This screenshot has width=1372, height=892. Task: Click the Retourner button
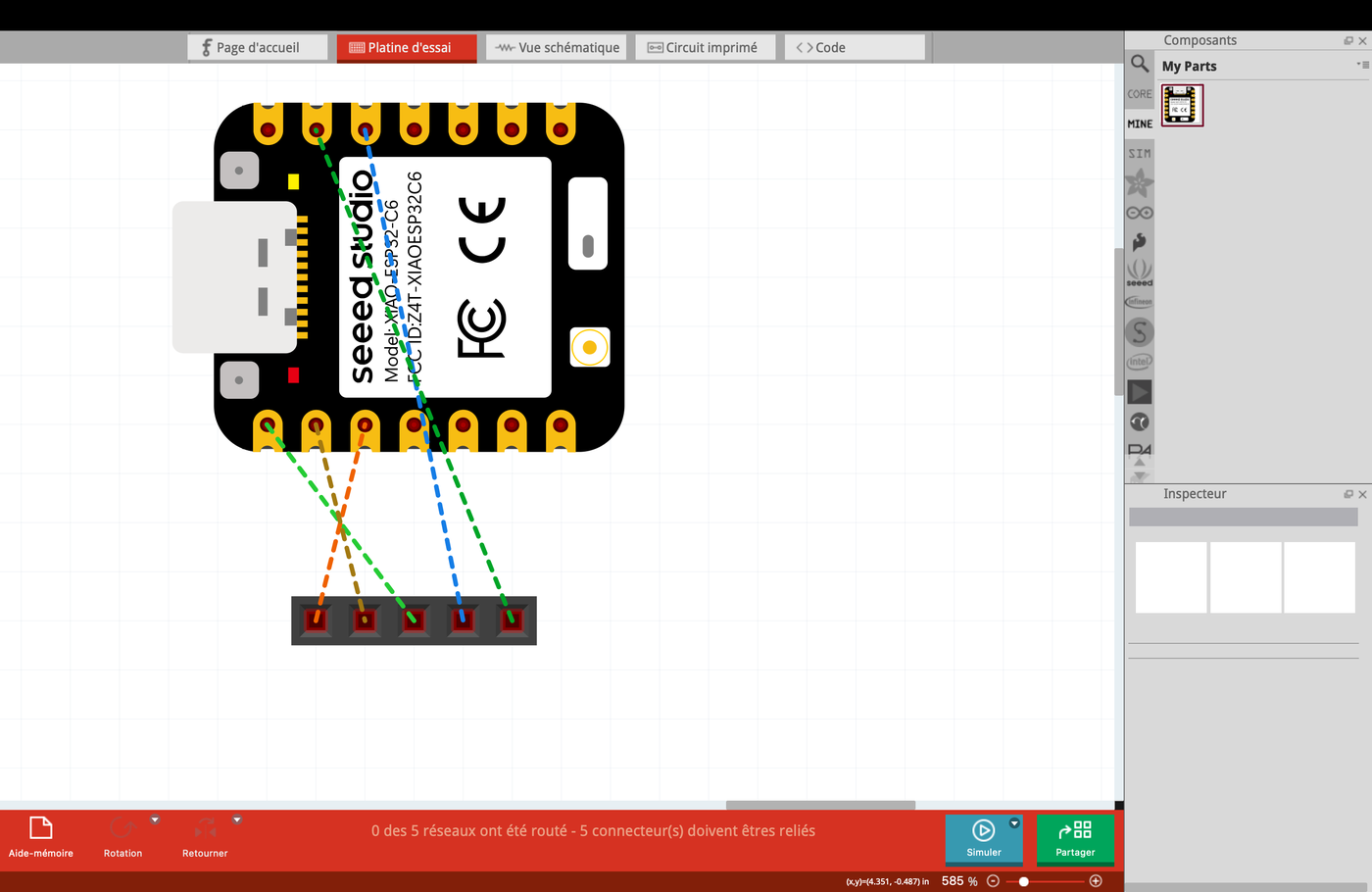tap(205, 836)
